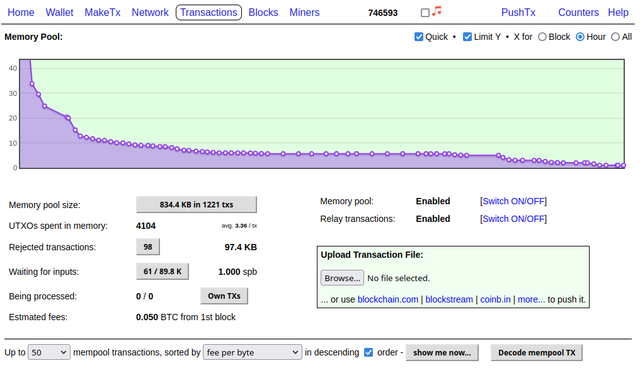640x372 pixels.
Task: Open the blockstream link
Action: coord(449,299)
